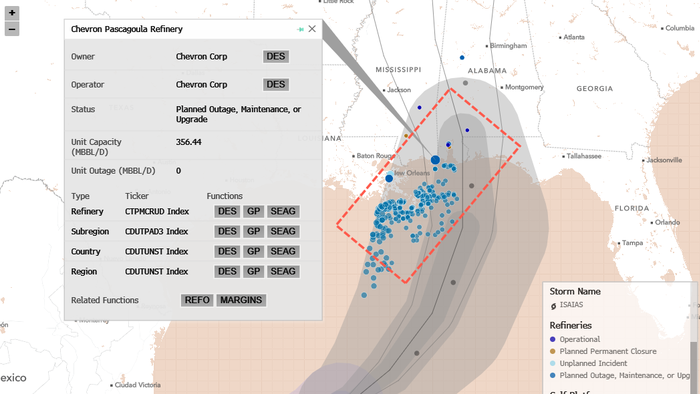Viewport: 700px width, 394px height.
Task: Click SEAG in the Country row
Action: click(x=283, y=252)
